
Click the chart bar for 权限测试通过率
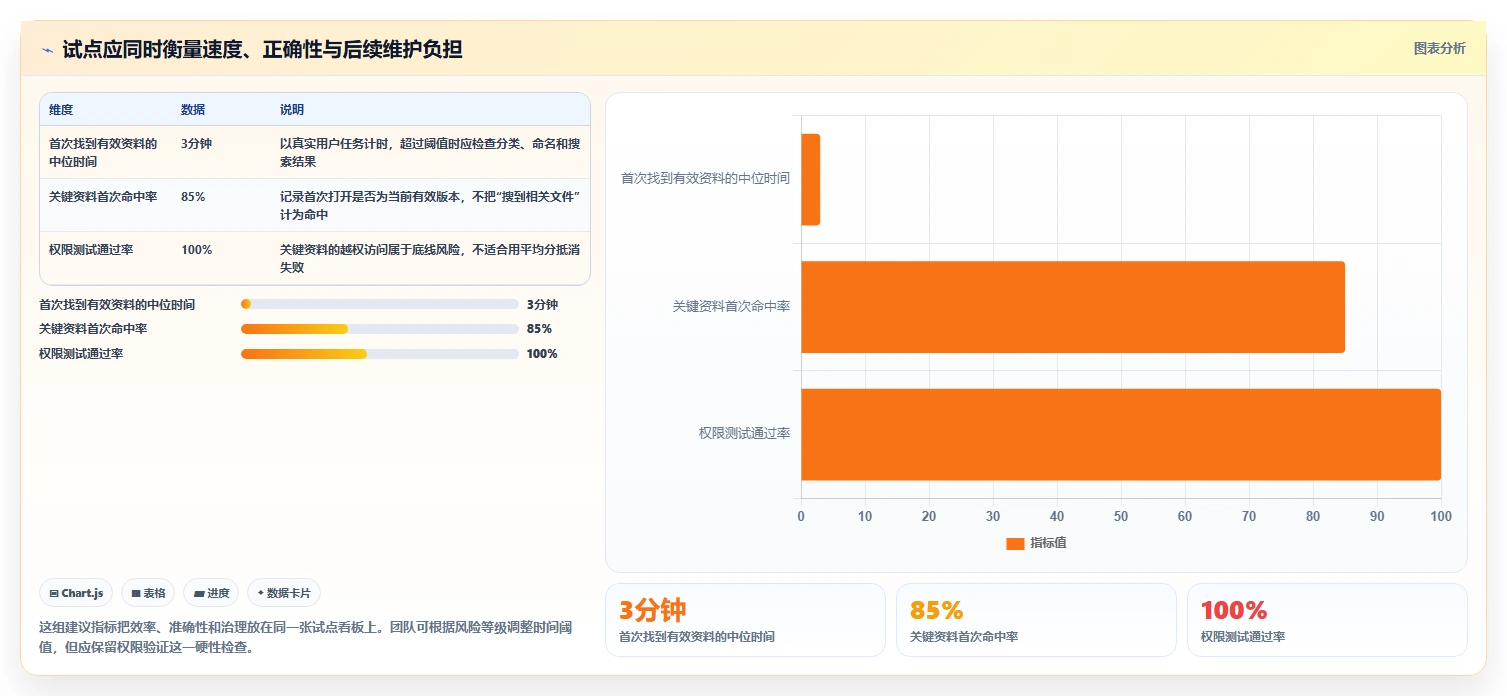point(1121,434)
